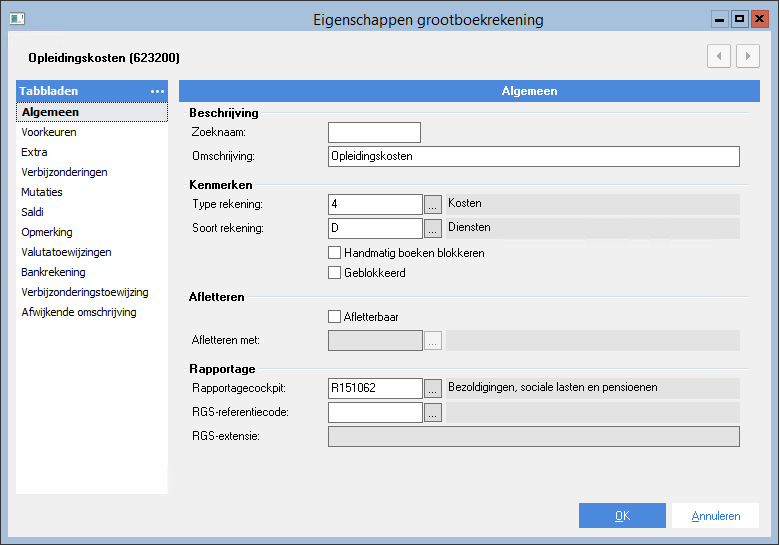
Task: Click the Zoeknaam label
Action: [219, 132]
